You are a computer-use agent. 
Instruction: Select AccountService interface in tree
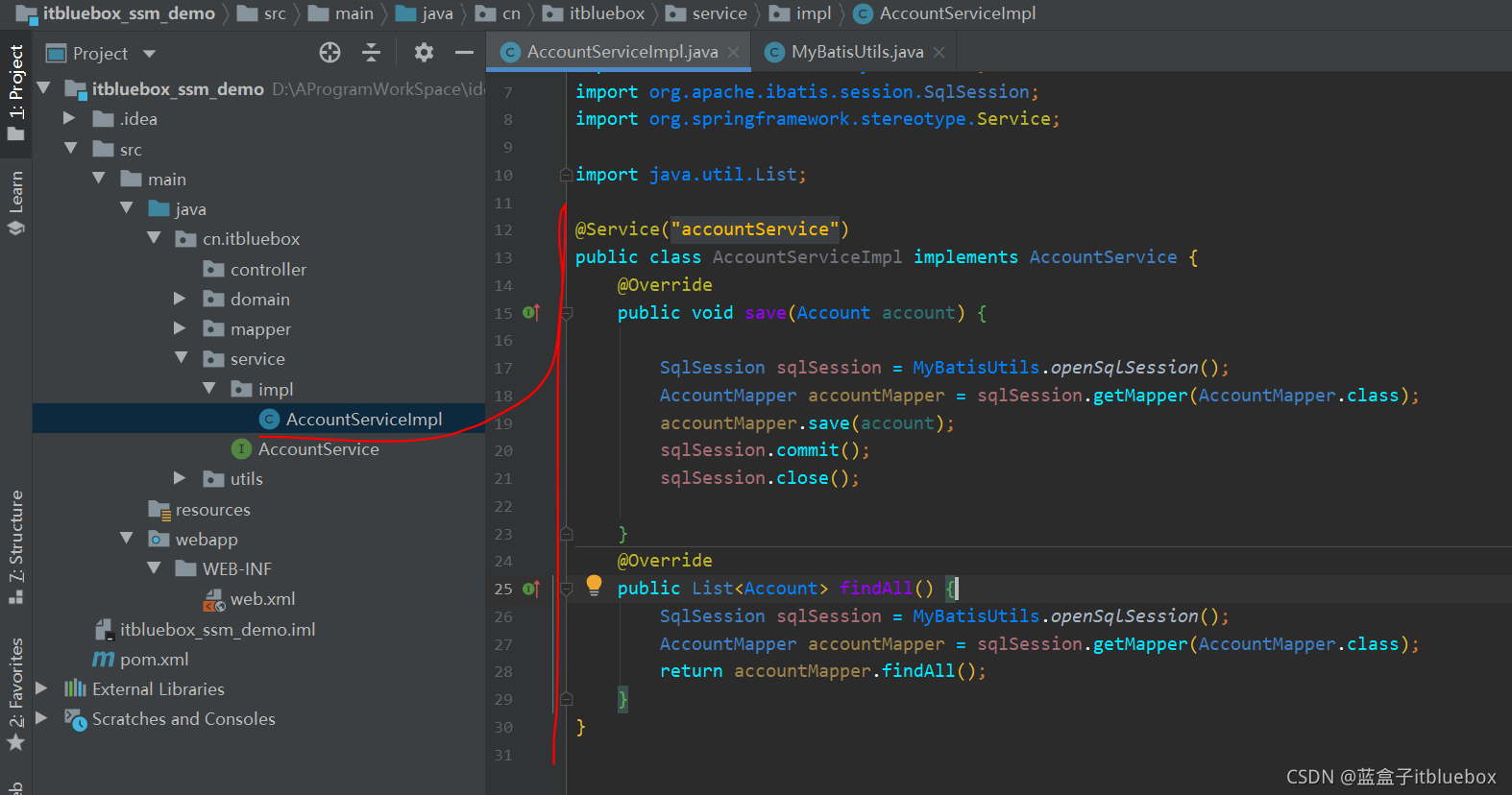click(318, 449)
